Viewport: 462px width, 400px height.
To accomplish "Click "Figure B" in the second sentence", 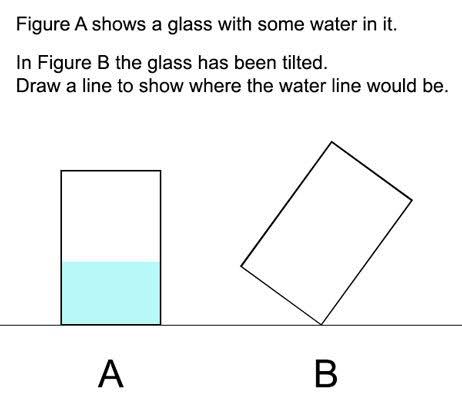I will point(73,63).
